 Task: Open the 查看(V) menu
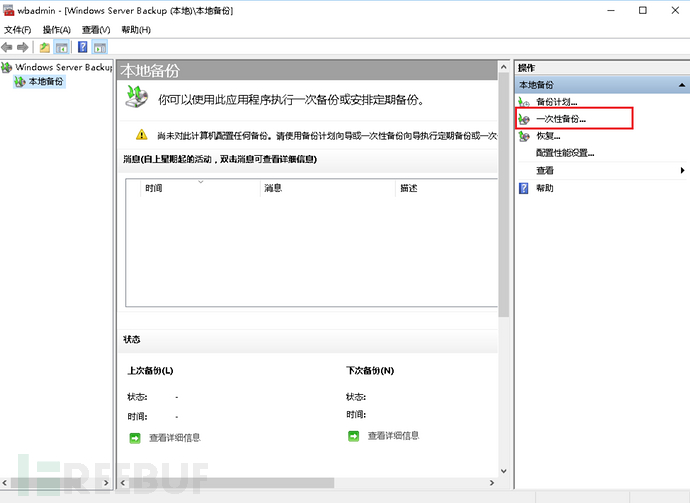click(x=96, y=30)
